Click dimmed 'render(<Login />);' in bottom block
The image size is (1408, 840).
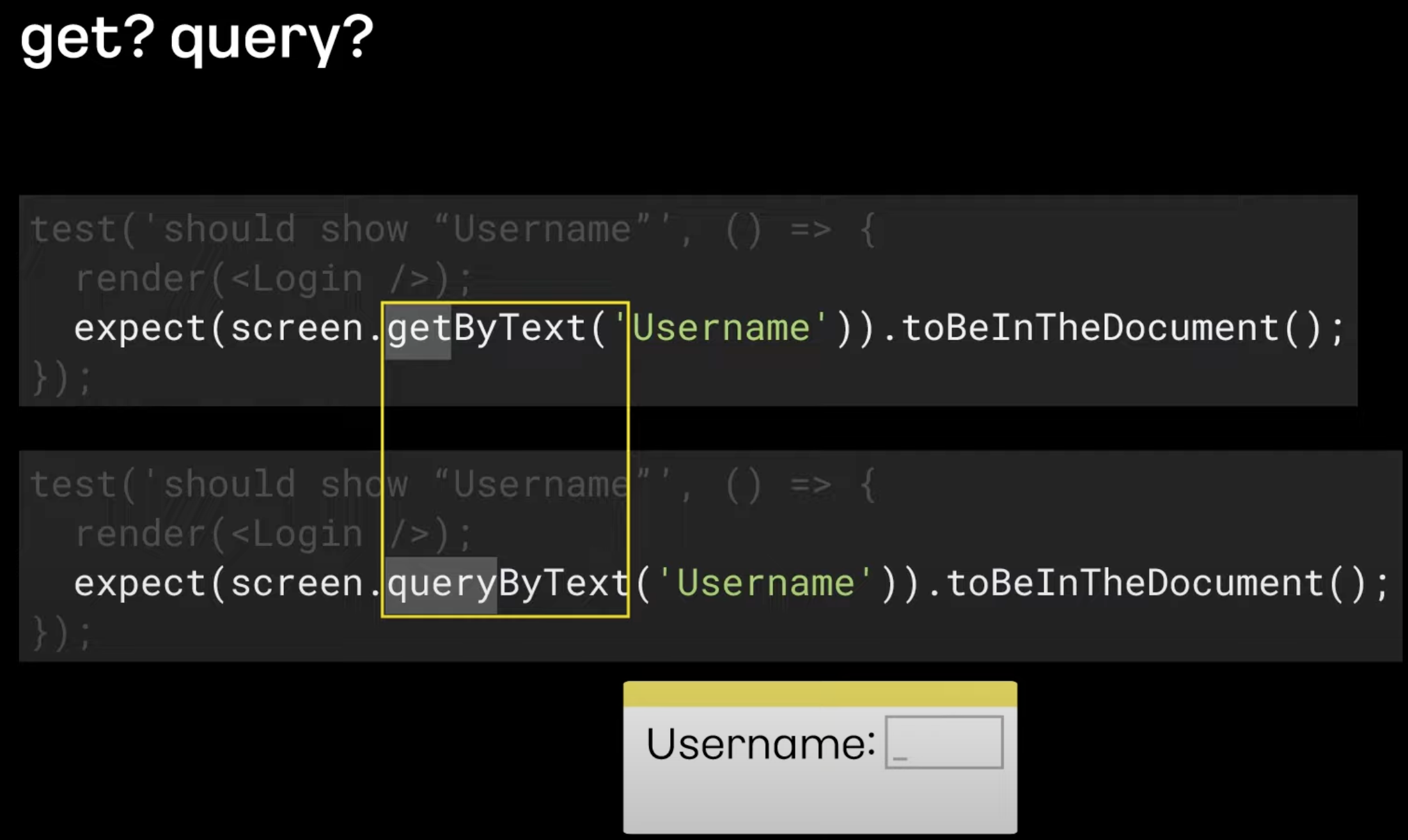pos(274,534)
